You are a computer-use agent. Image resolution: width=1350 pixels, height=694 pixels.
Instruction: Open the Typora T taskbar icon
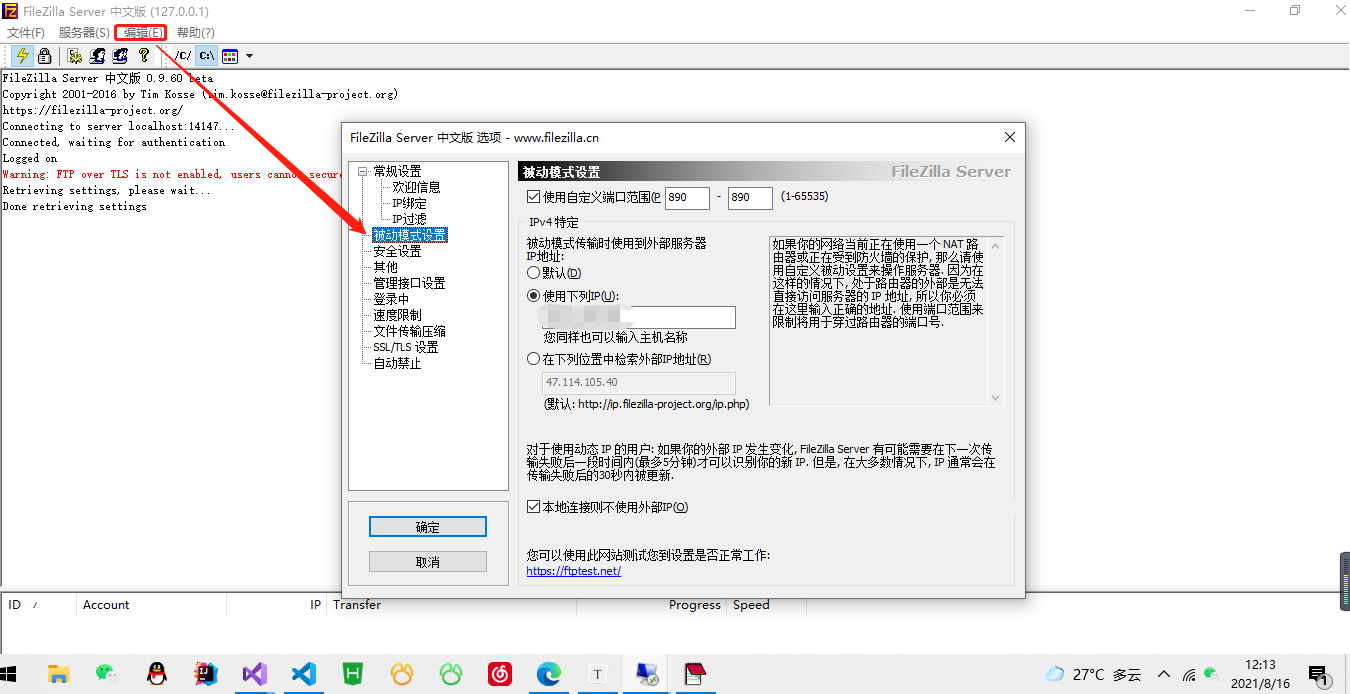598,674
